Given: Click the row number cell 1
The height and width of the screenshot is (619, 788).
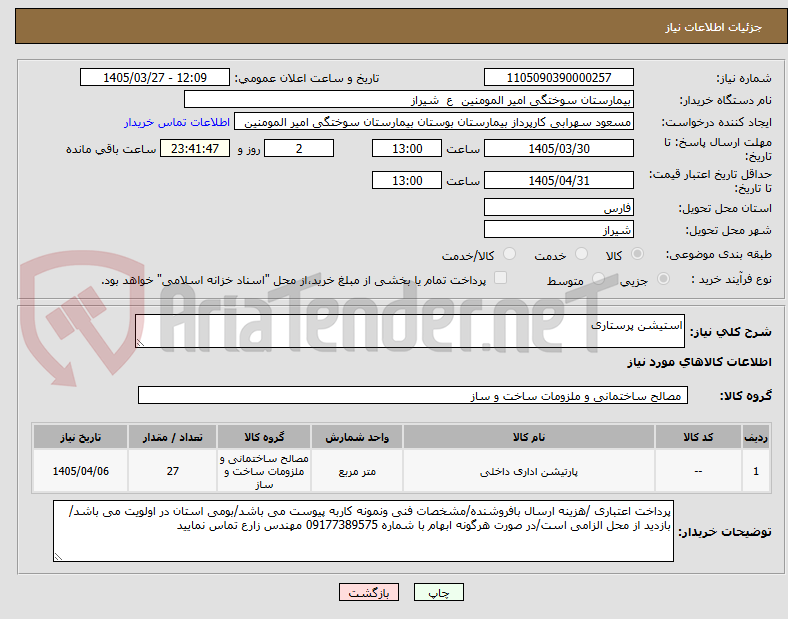Looking at the screenshot, I should [756, 471].
